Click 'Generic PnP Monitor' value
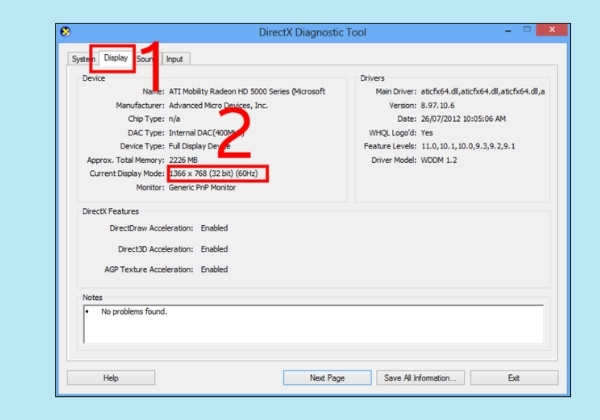The width and height of the screenshot is (600, 420). coord(202,187)
